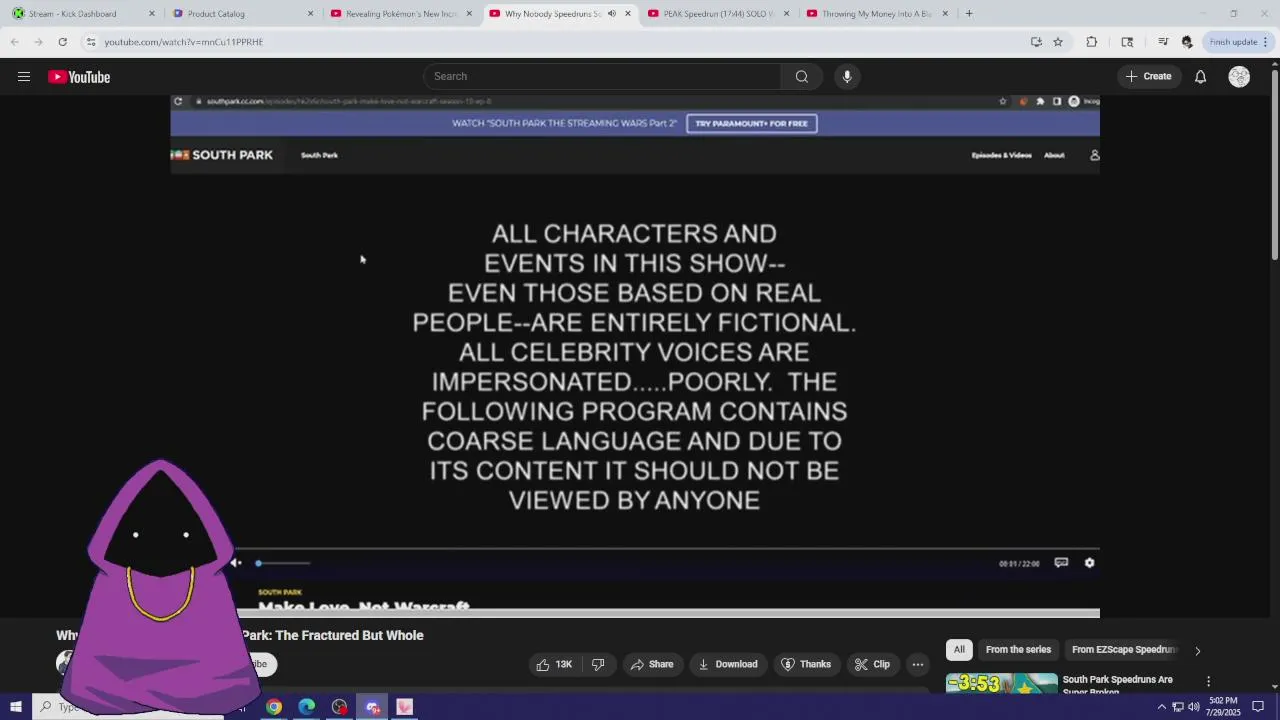Open About link in South Park header

point(1054,155)
